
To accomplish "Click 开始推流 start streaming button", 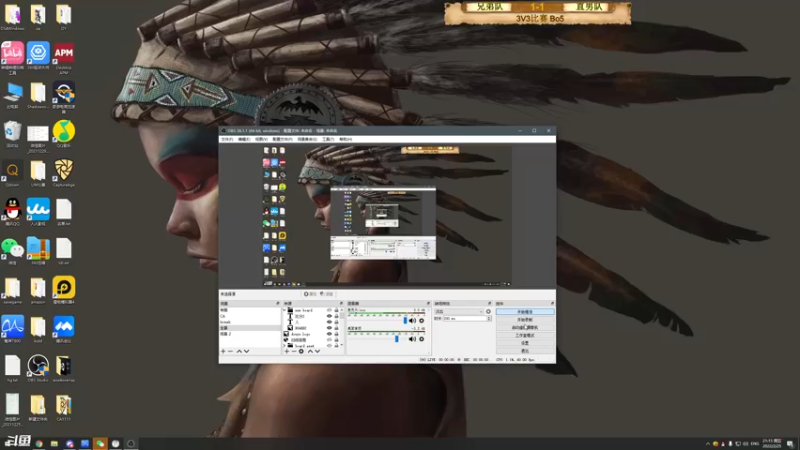I will pos(525,311).
